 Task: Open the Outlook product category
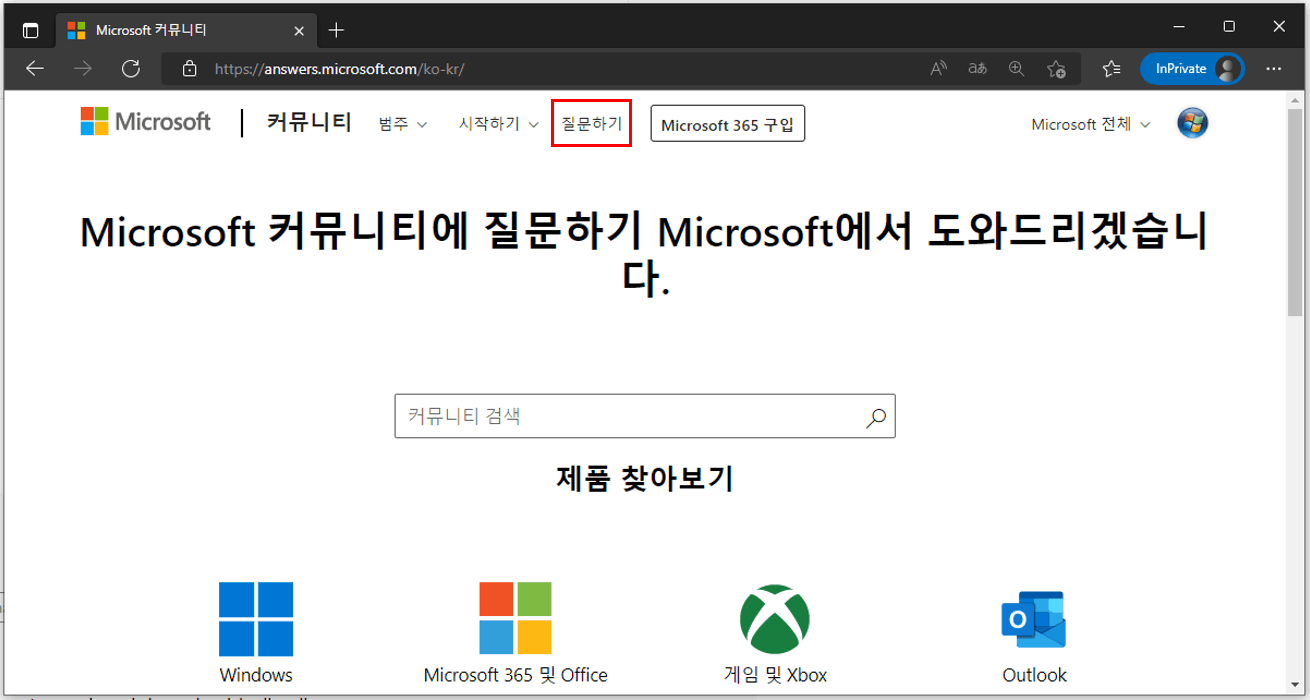point(1034,632)
